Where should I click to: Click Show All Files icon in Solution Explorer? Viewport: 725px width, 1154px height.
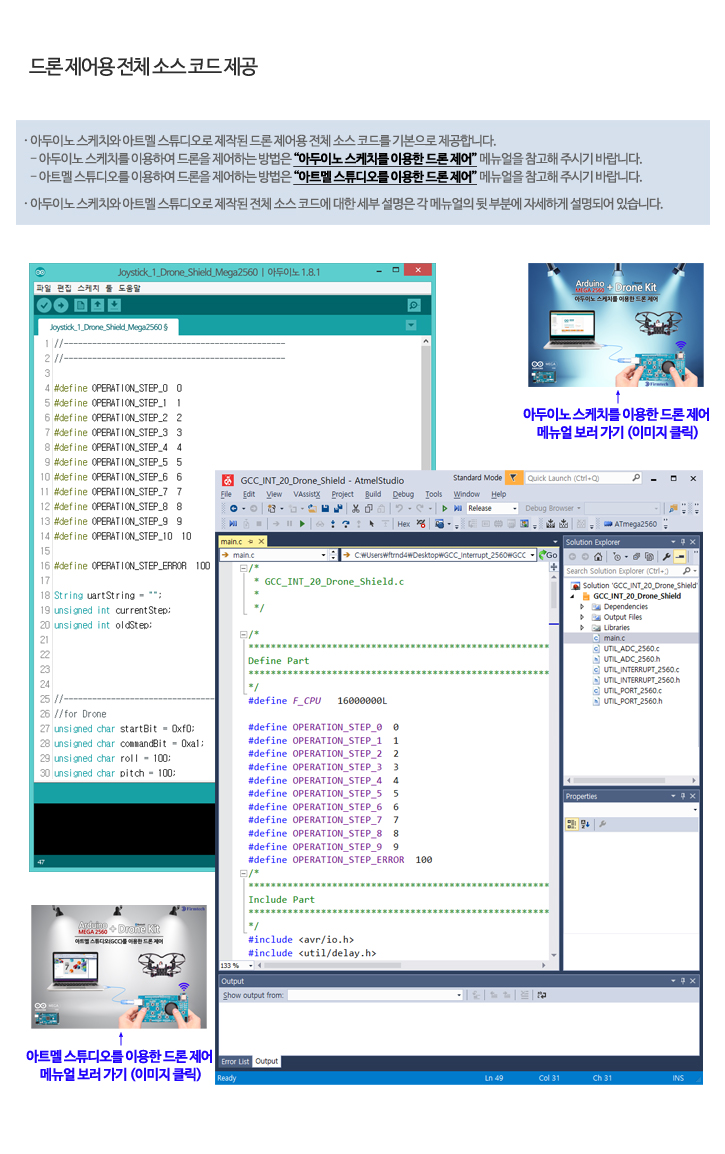coord(649,557)
